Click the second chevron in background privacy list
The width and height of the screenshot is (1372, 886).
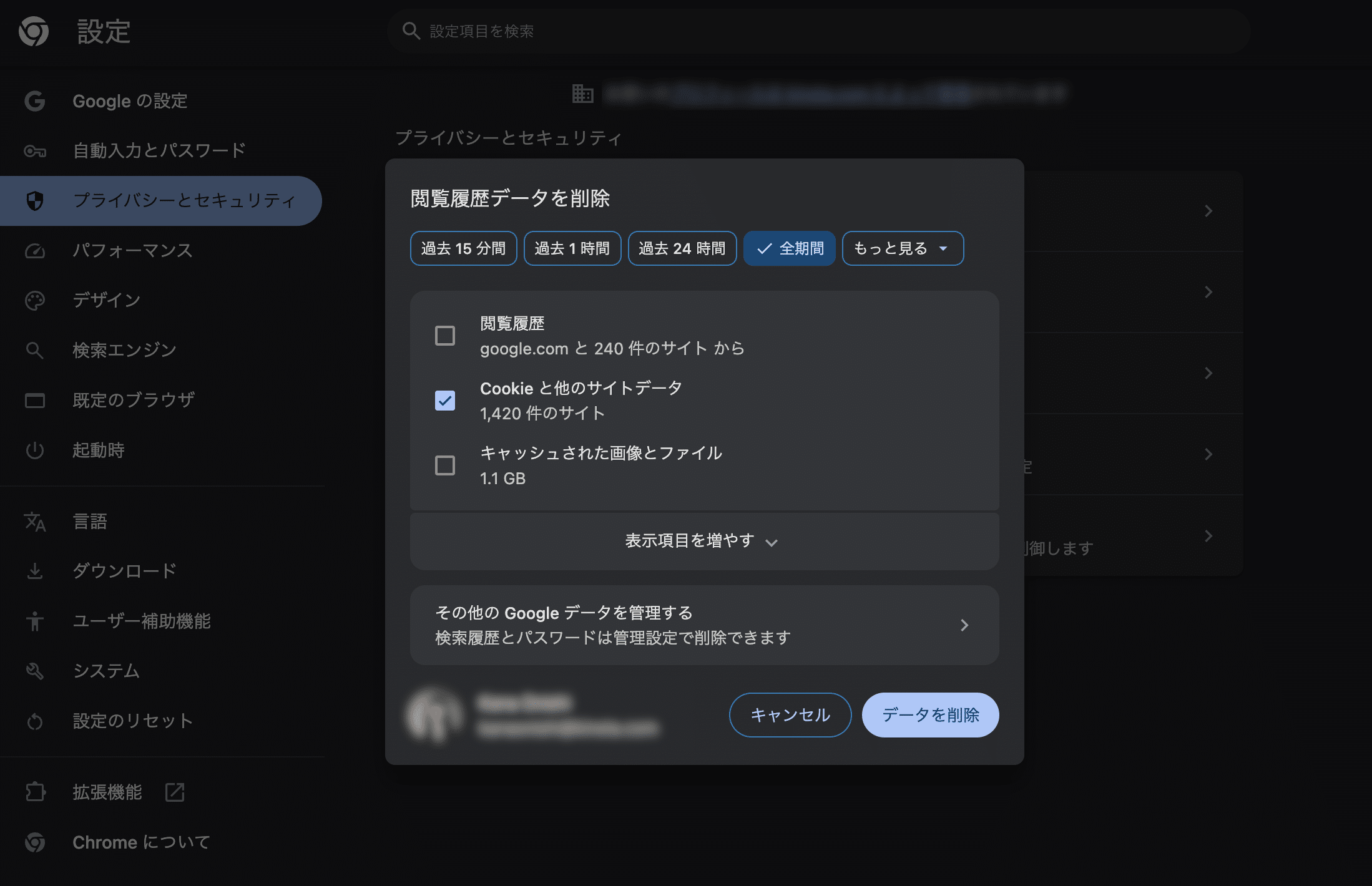(x=1208, y=292)
